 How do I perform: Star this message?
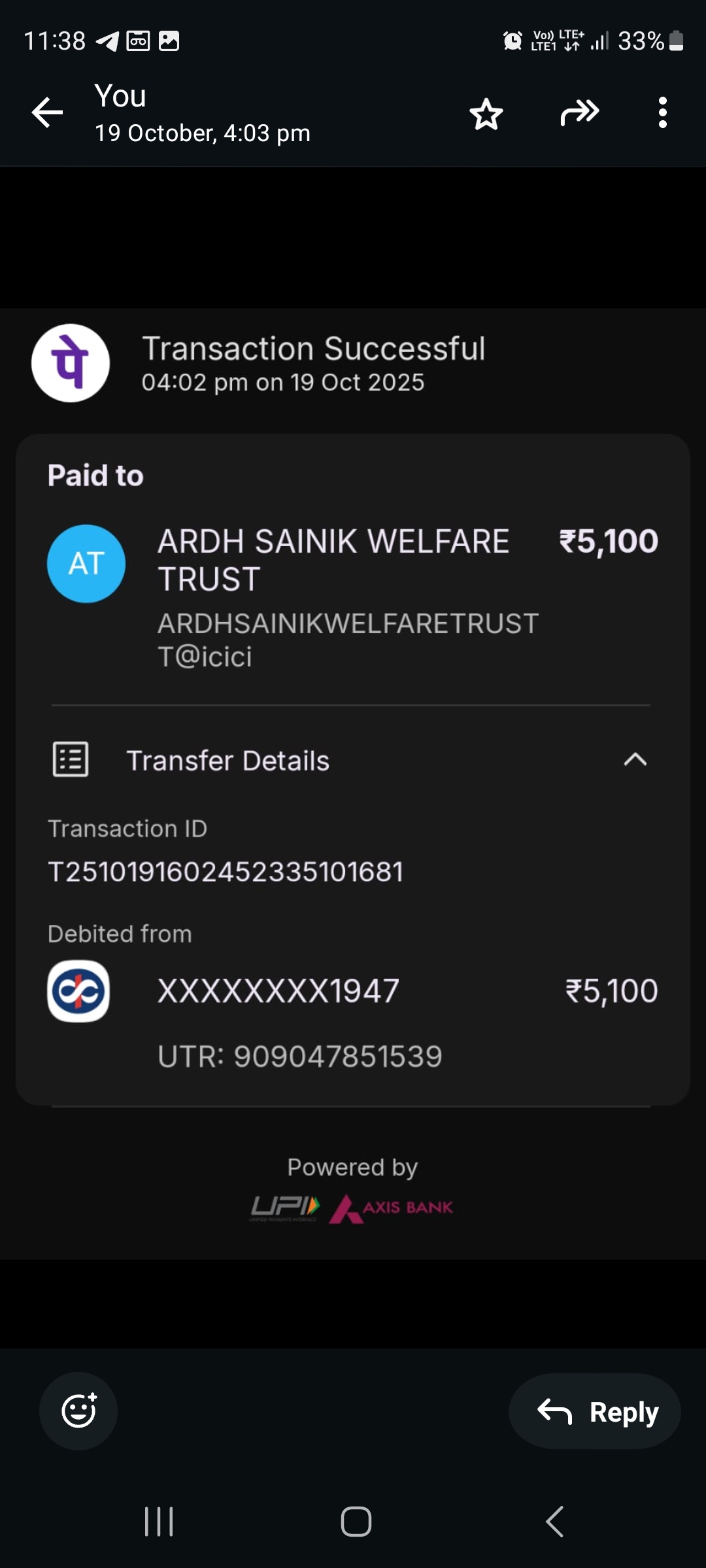(486, 114)
